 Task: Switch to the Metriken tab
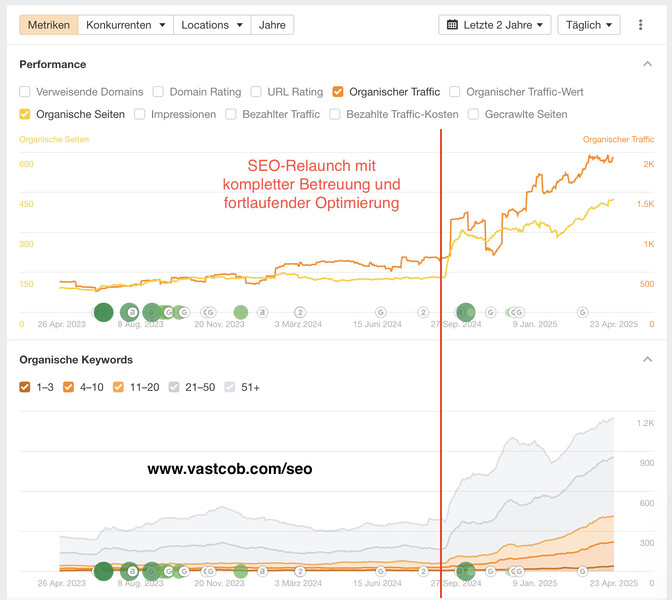(49, 25)
